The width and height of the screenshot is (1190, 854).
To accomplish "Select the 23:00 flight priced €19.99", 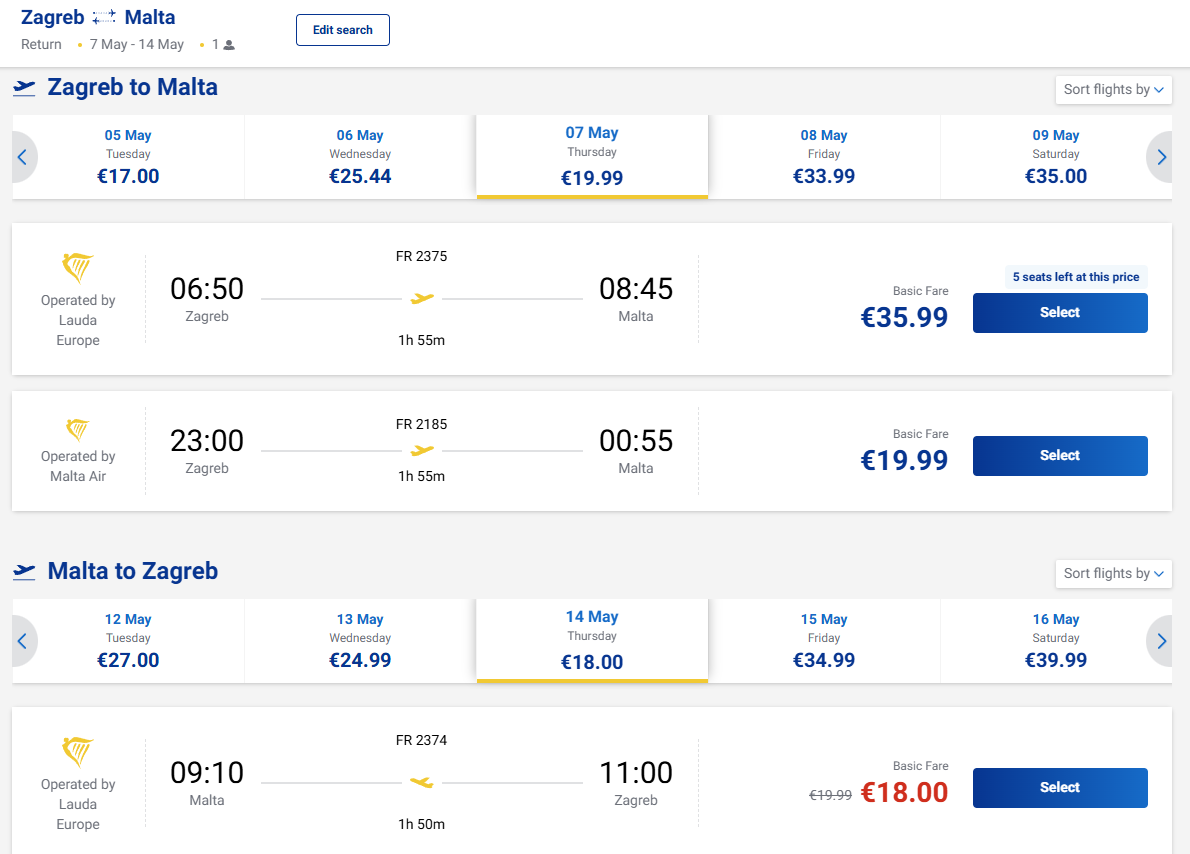I will tap(1059, 456).
